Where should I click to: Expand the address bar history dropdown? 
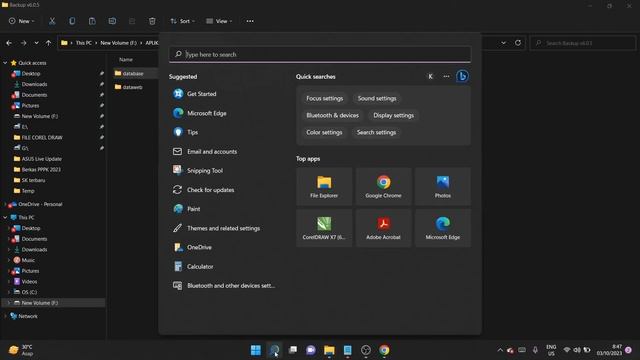(503, 43)
